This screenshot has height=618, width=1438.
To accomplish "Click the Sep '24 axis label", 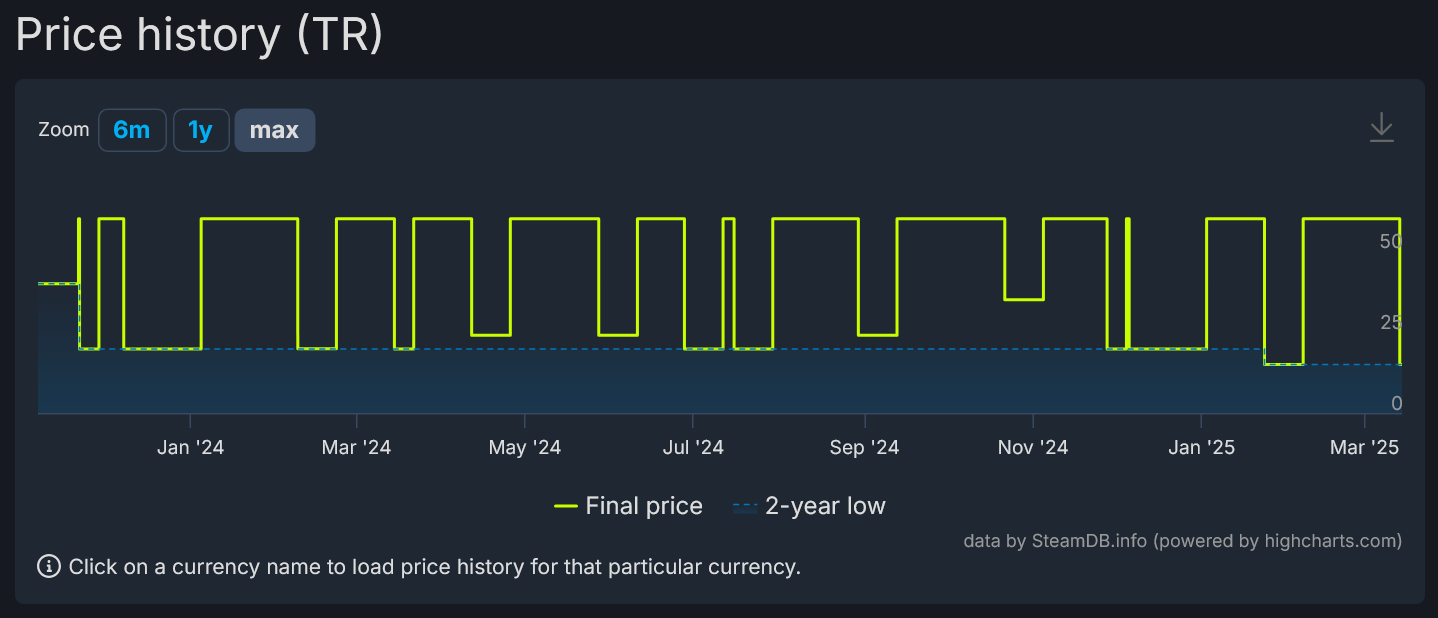I will 864,447.
